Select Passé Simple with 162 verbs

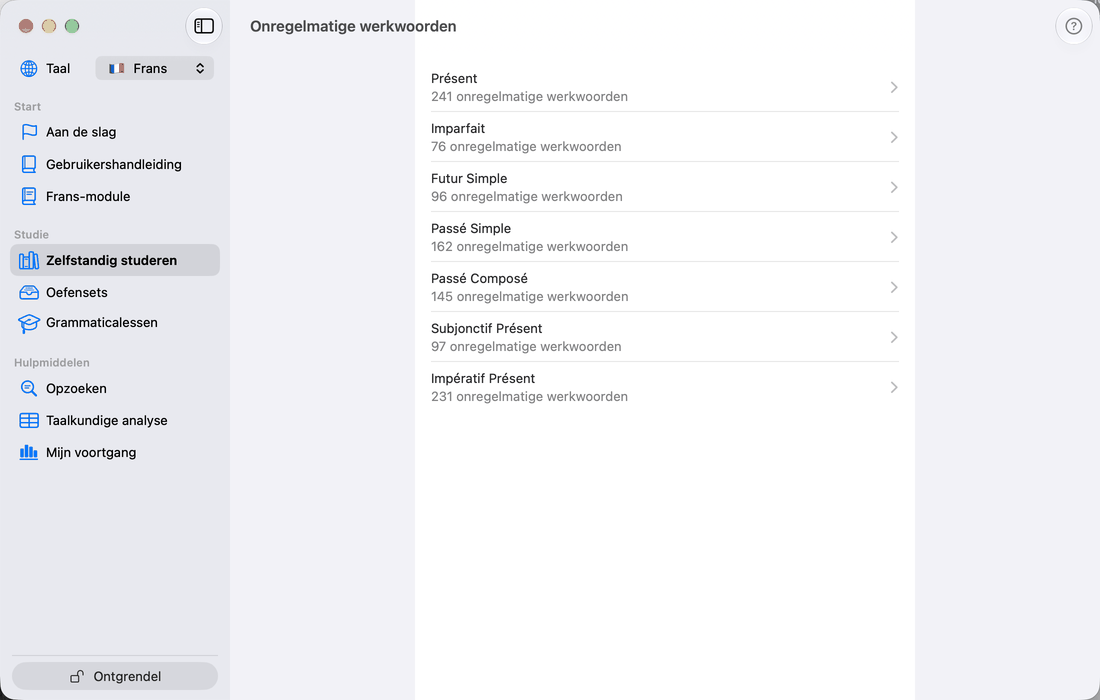point(664,237)
